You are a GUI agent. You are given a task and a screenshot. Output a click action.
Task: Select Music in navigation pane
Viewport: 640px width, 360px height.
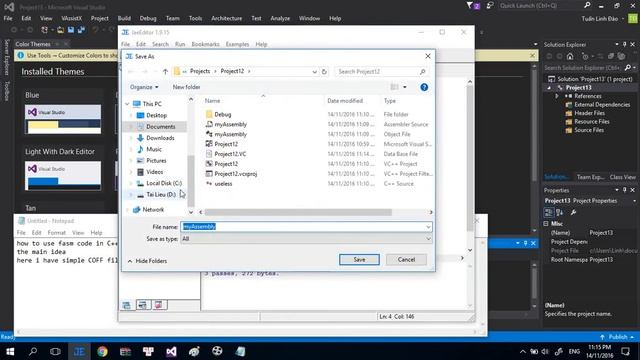click(x=154, y=149)
